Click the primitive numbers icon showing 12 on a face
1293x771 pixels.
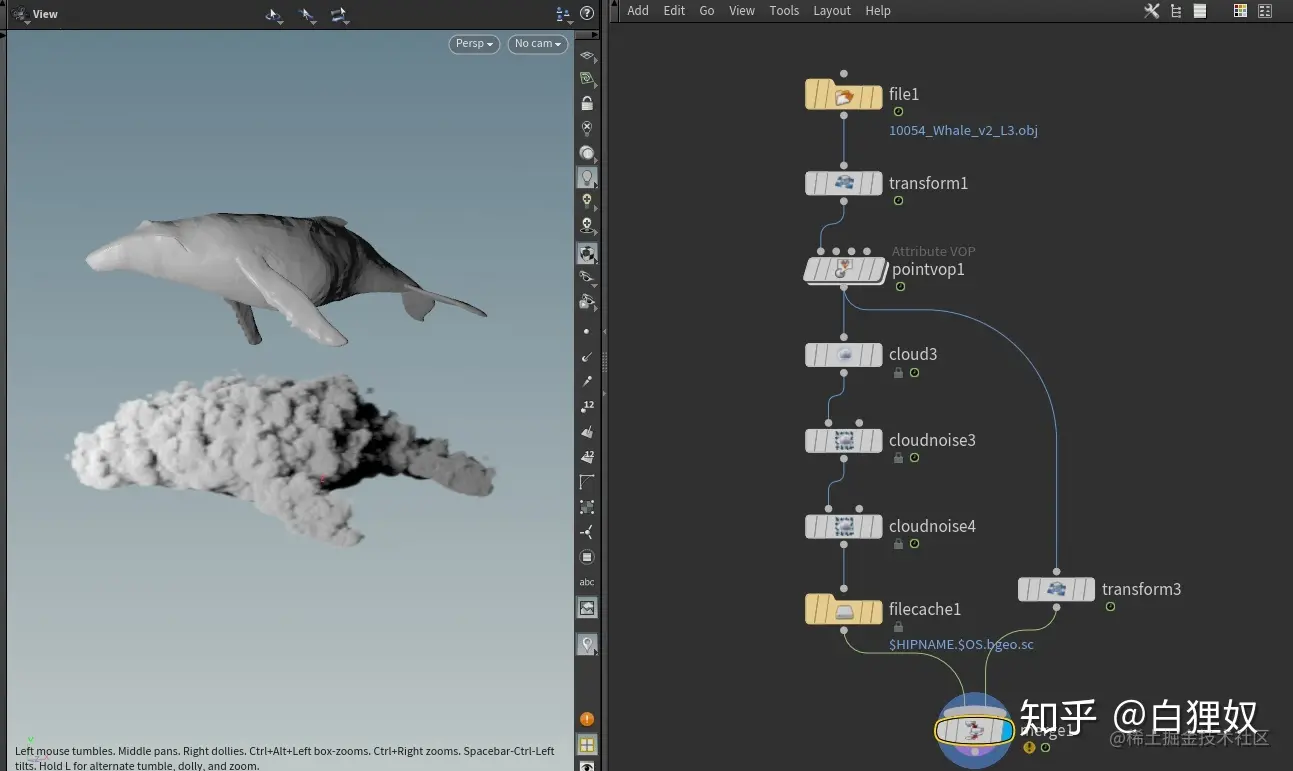[587, 456]
